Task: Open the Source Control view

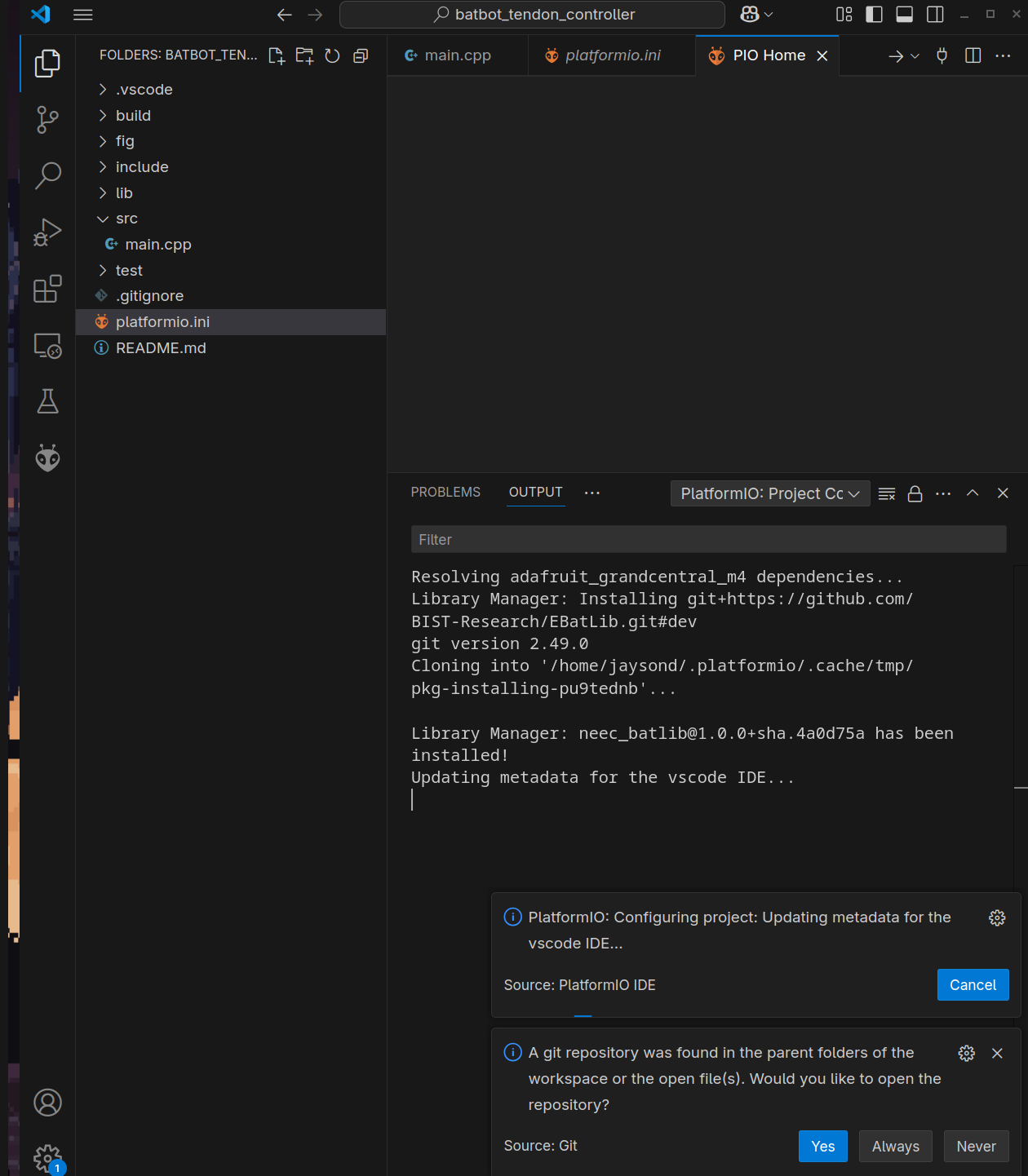Action: (x=47, y=120)
